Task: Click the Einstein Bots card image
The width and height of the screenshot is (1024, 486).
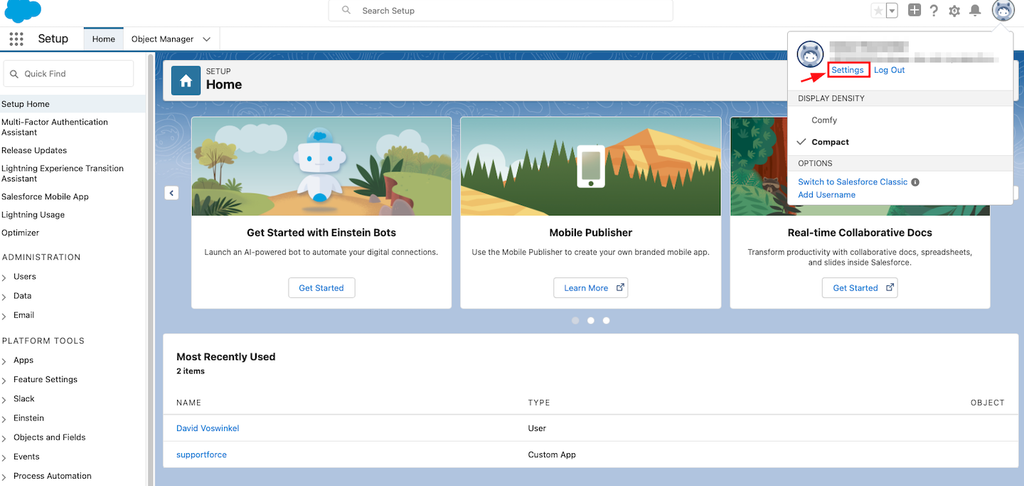Action: [321, 167]
